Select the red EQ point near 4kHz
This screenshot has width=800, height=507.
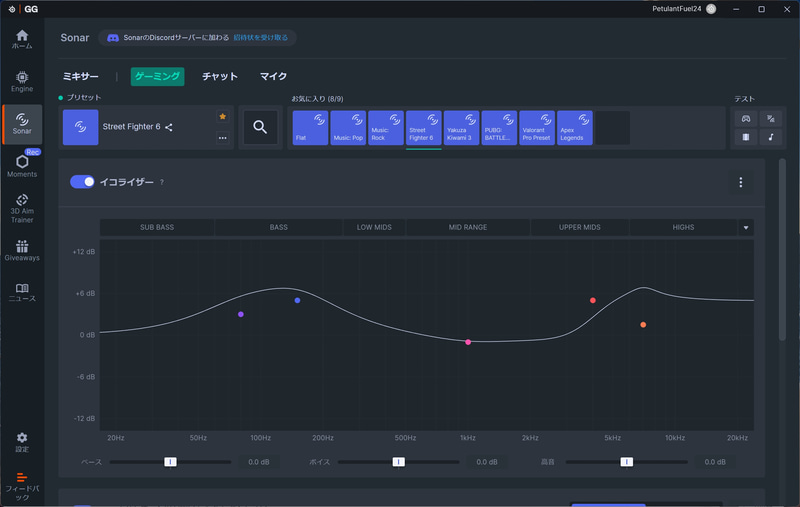click(x=592, y=300)
